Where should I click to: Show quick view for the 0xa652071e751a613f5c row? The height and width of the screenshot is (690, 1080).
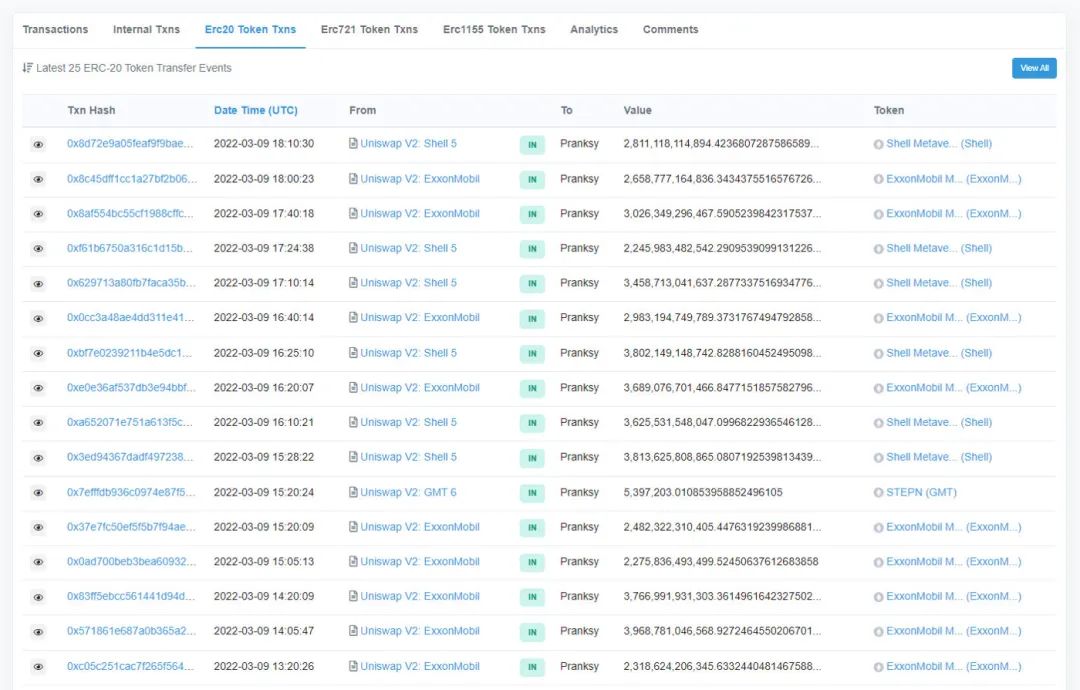[38, 423]
